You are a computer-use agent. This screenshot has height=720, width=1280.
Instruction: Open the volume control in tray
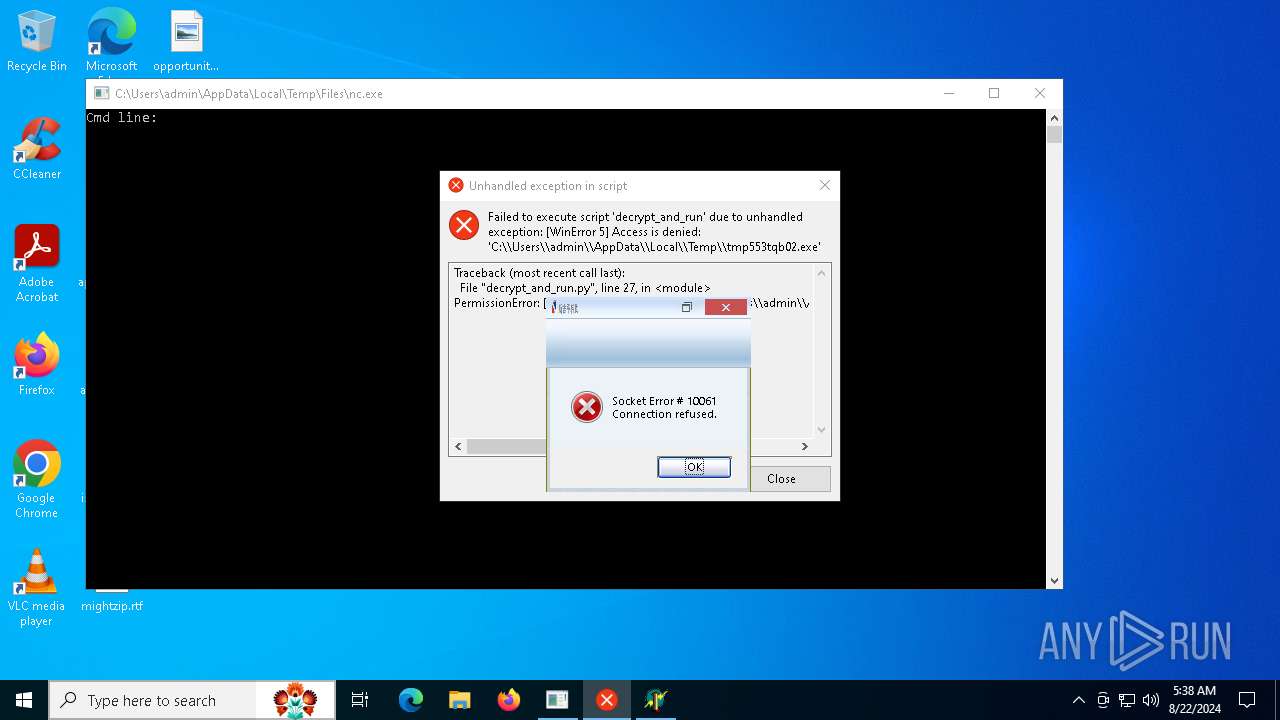[x=1151, y=700]
